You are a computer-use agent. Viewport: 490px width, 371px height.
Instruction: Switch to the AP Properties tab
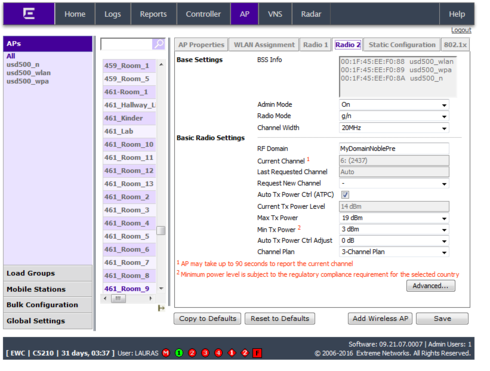pos(201,45)
